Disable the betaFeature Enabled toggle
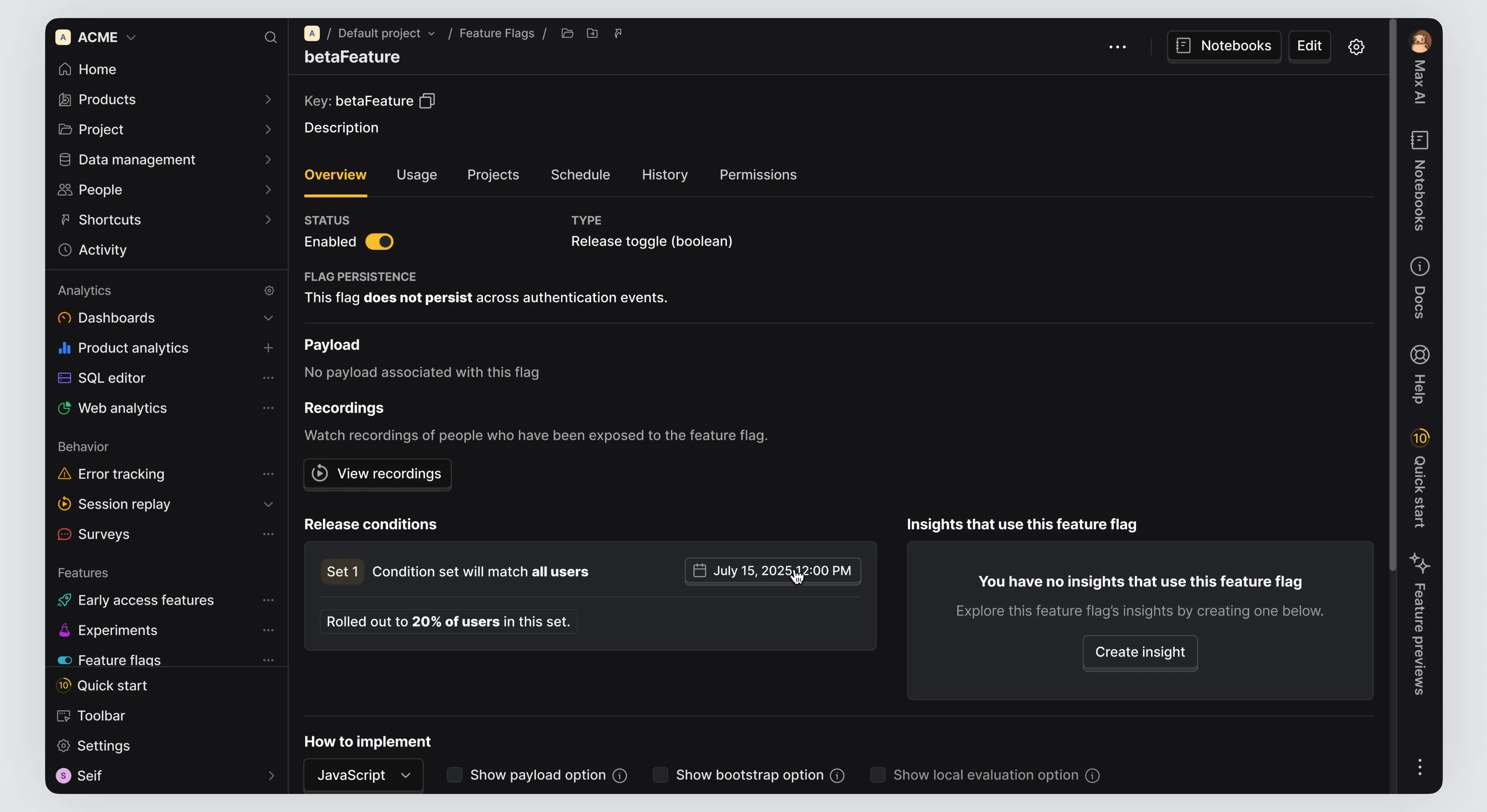The image size is (1487, 812). point(379,242)
